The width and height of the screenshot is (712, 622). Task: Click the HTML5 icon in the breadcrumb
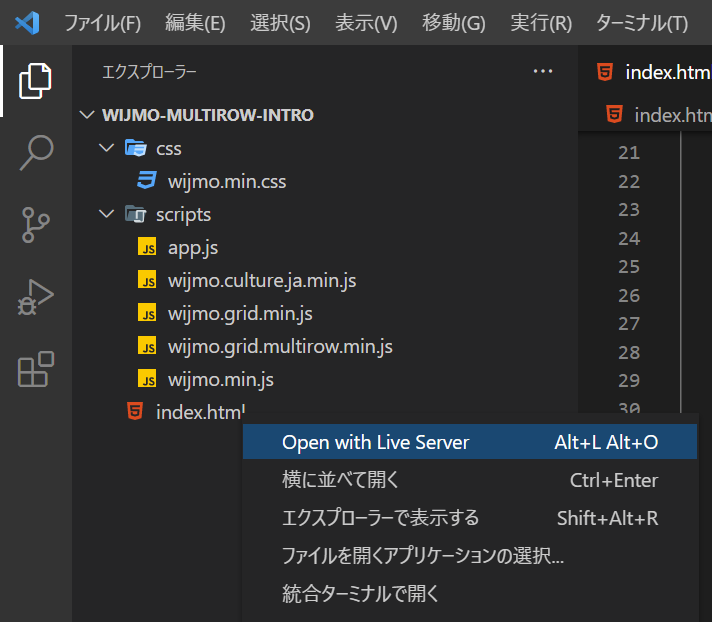pos(614,114)
